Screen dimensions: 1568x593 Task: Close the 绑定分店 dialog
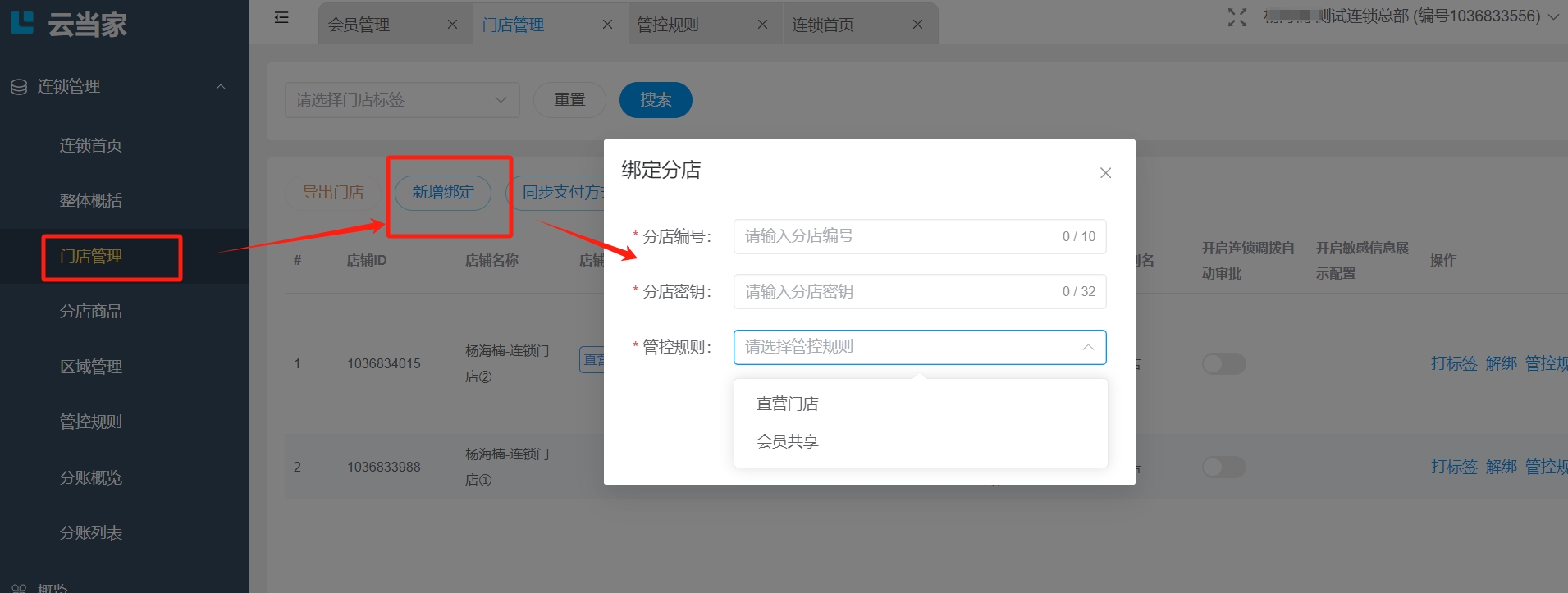(1105, 173)
